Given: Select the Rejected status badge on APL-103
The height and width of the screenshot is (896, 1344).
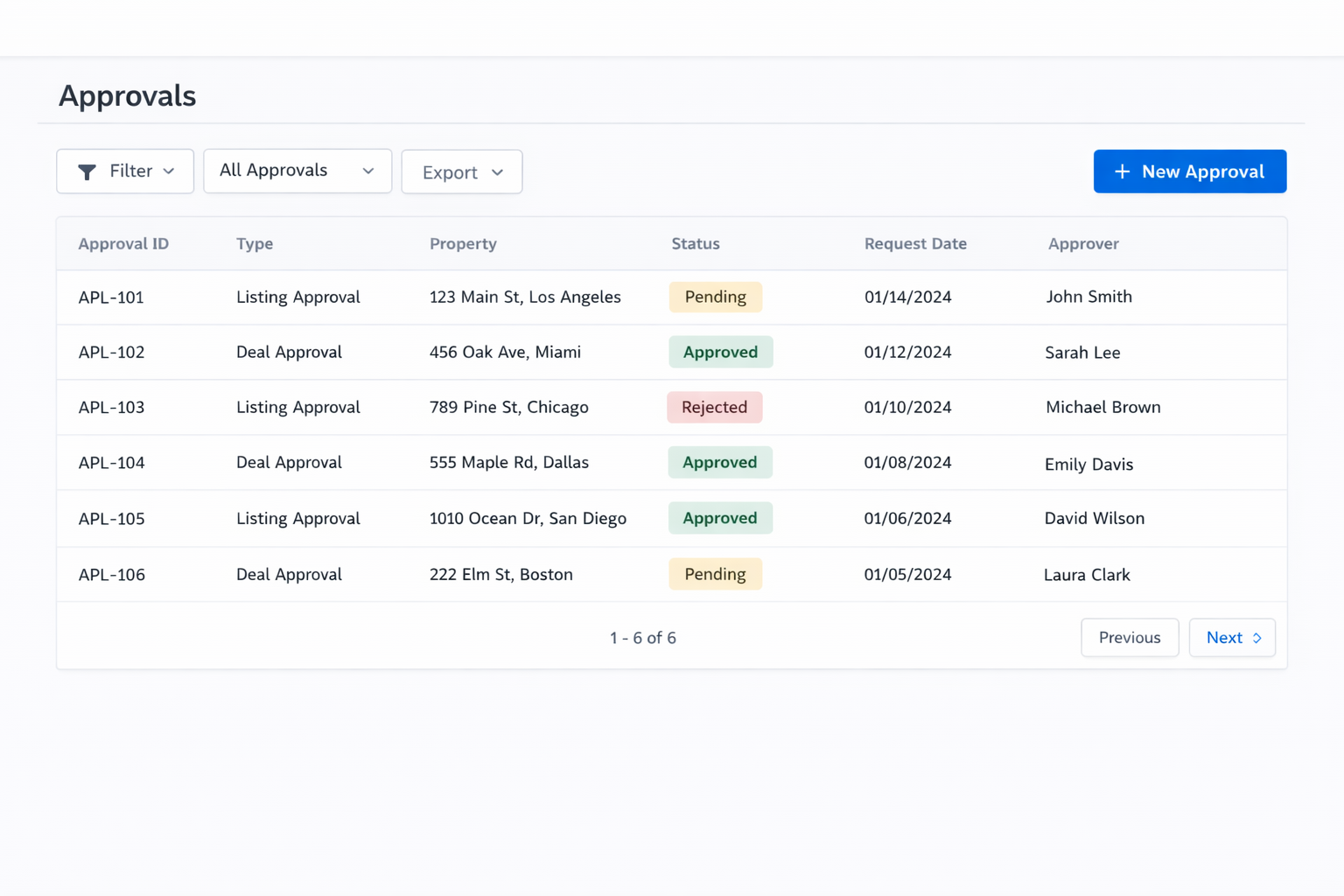Looking at the screenshot, I should point(714,407).
